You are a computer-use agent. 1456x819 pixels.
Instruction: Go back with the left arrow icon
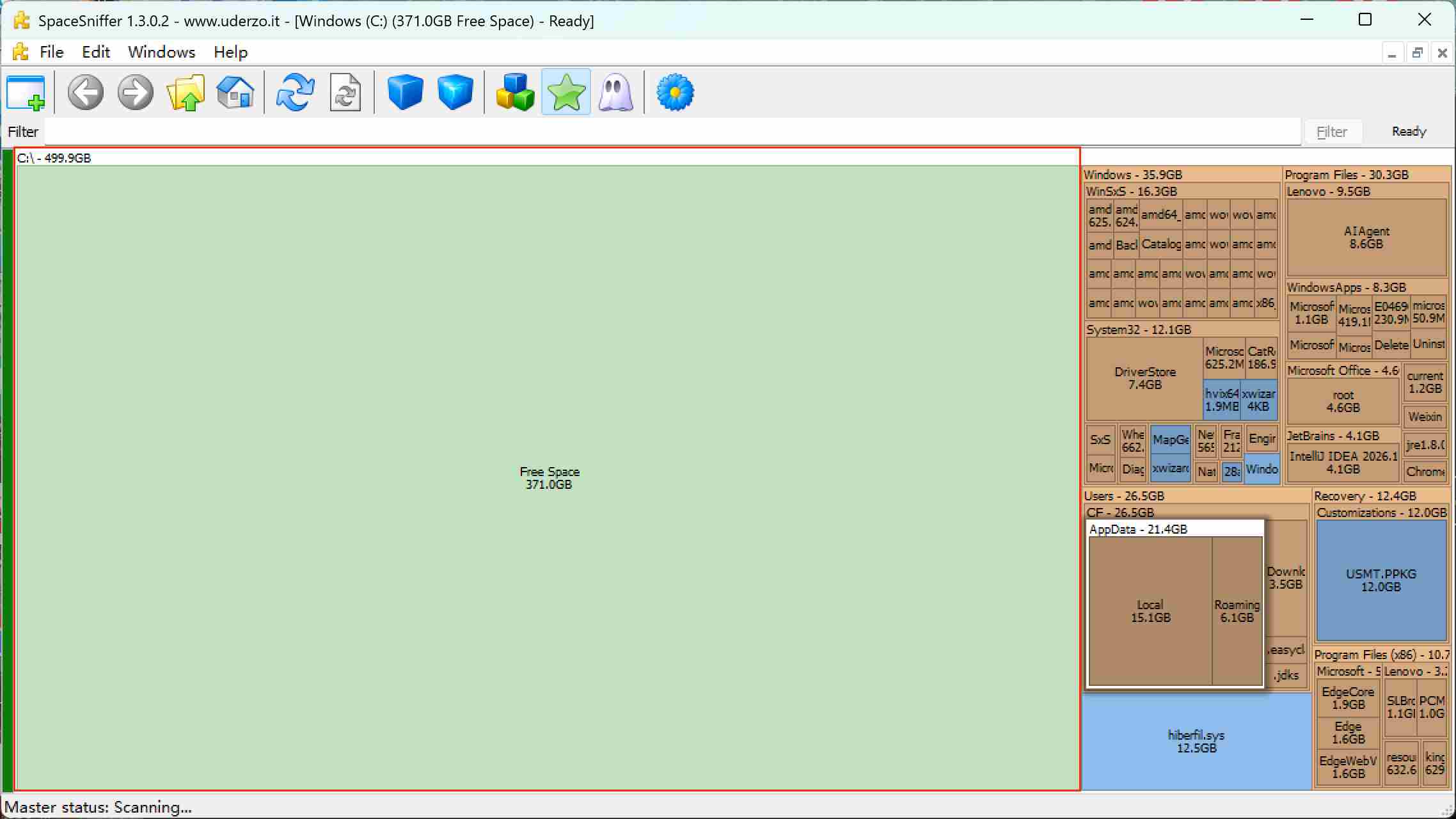tap(86, 92)
